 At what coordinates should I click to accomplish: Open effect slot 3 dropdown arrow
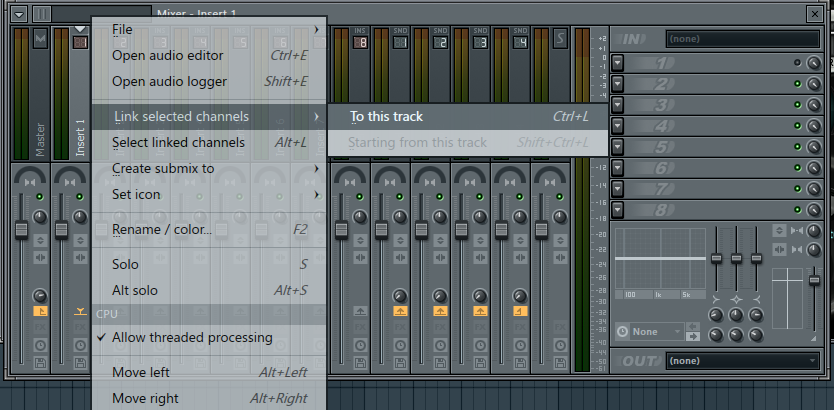tap(618, 105)
